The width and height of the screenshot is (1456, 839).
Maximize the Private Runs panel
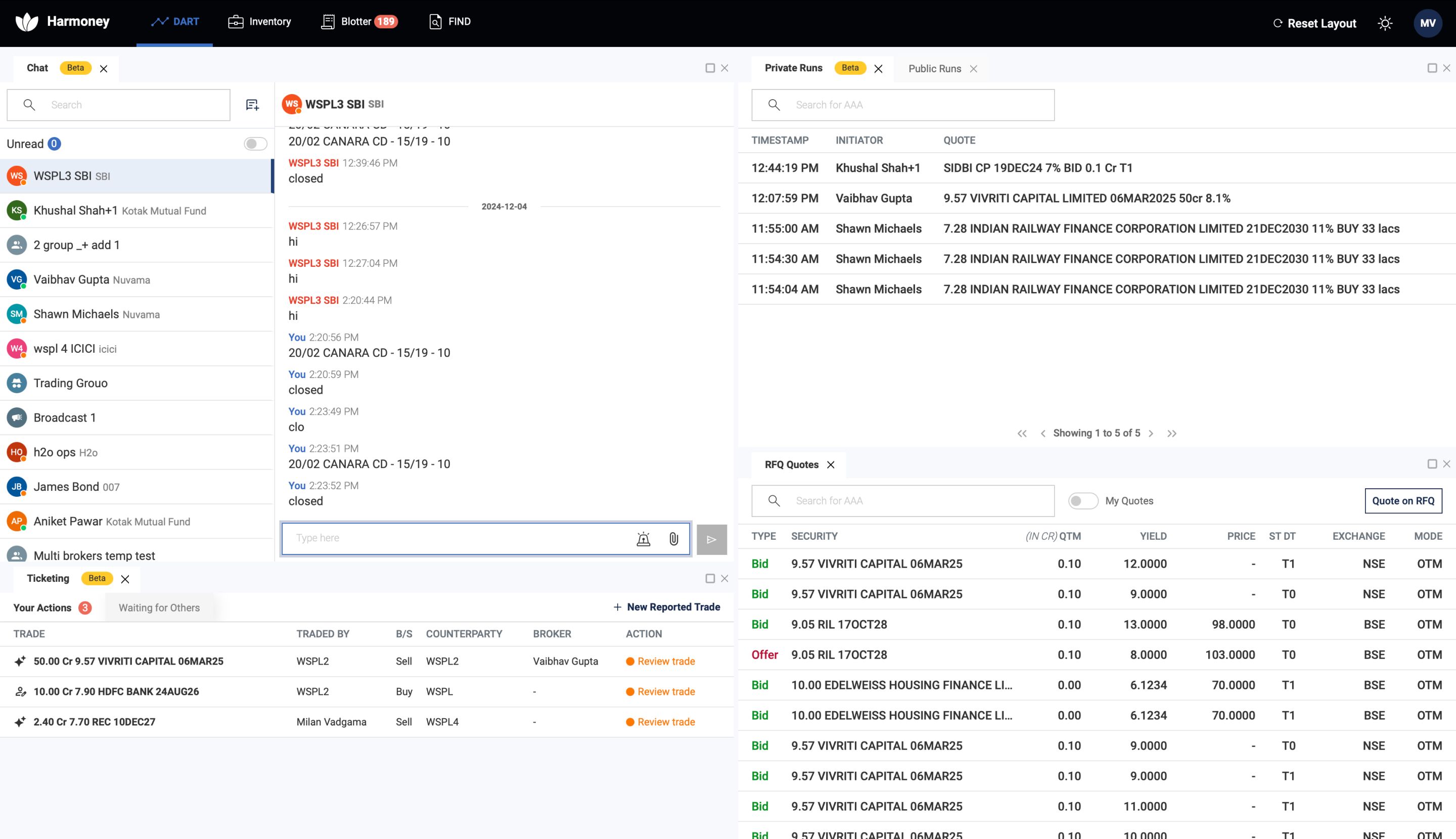1432,68
